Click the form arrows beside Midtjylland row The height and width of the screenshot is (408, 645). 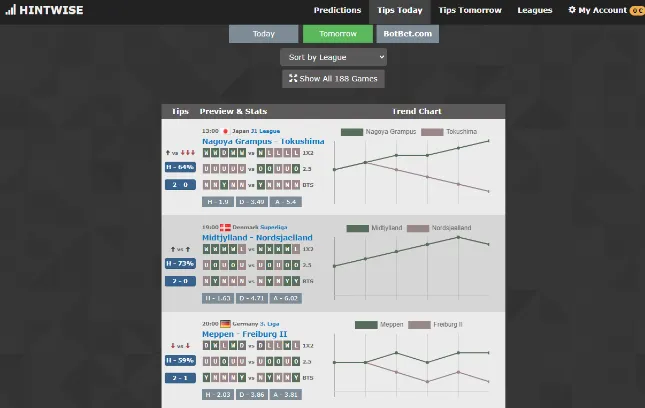point(180,249)
